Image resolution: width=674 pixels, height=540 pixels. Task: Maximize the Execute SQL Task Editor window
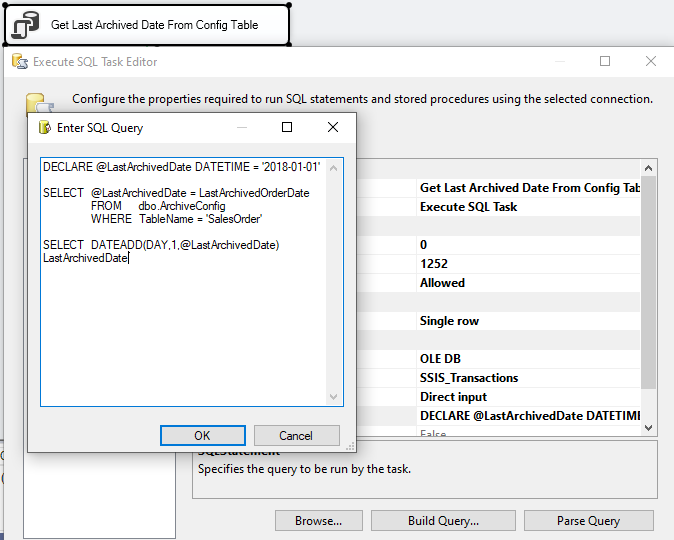pos(605,61)
